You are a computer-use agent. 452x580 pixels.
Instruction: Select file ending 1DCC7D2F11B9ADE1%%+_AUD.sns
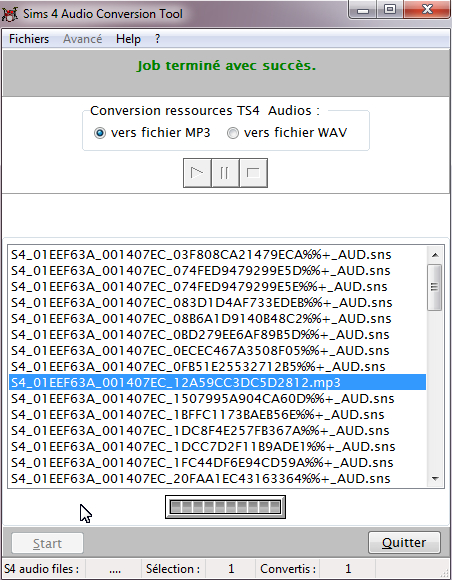pos(217,446)
